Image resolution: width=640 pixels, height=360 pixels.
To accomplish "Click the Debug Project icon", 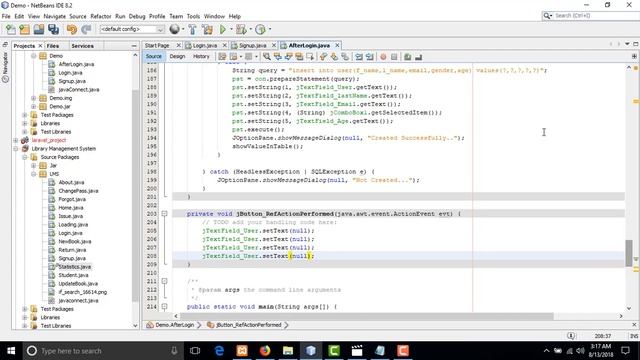I will click(241, 29).
